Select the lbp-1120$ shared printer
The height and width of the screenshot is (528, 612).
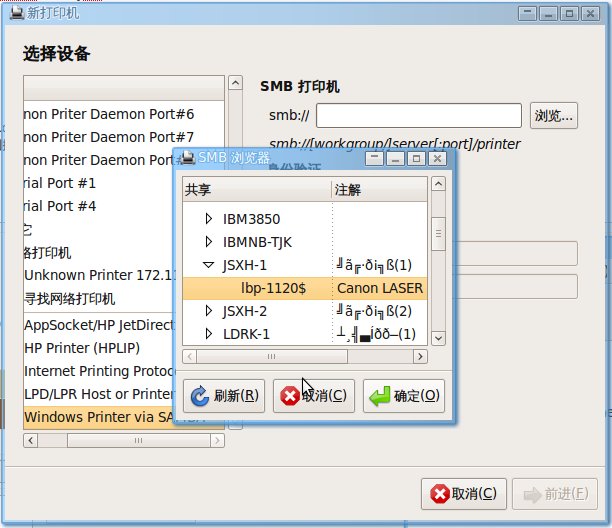(305, 288)
